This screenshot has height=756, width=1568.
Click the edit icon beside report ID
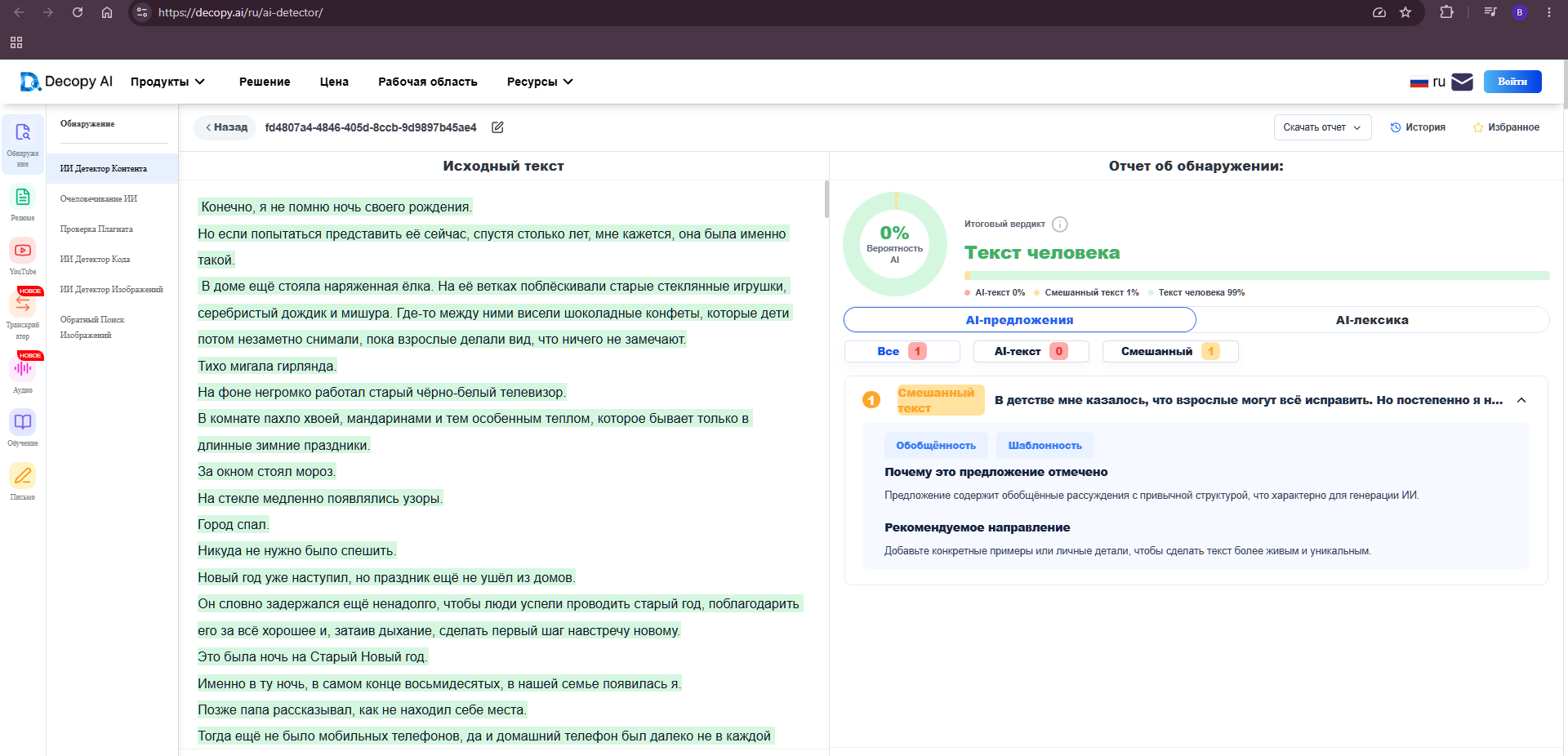tap(497, 127)
